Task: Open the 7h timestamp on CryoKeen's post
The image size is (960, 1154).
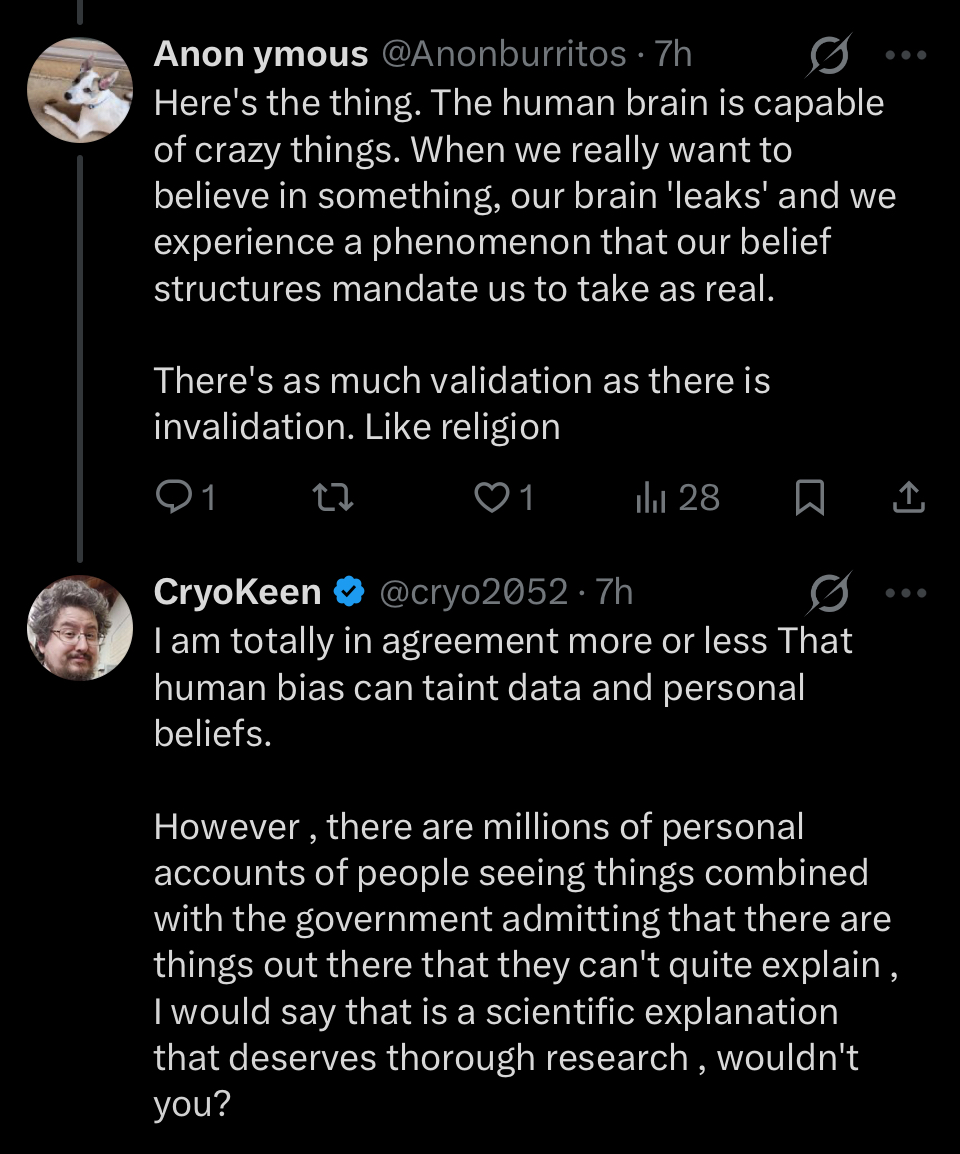Action: (614, 593)
